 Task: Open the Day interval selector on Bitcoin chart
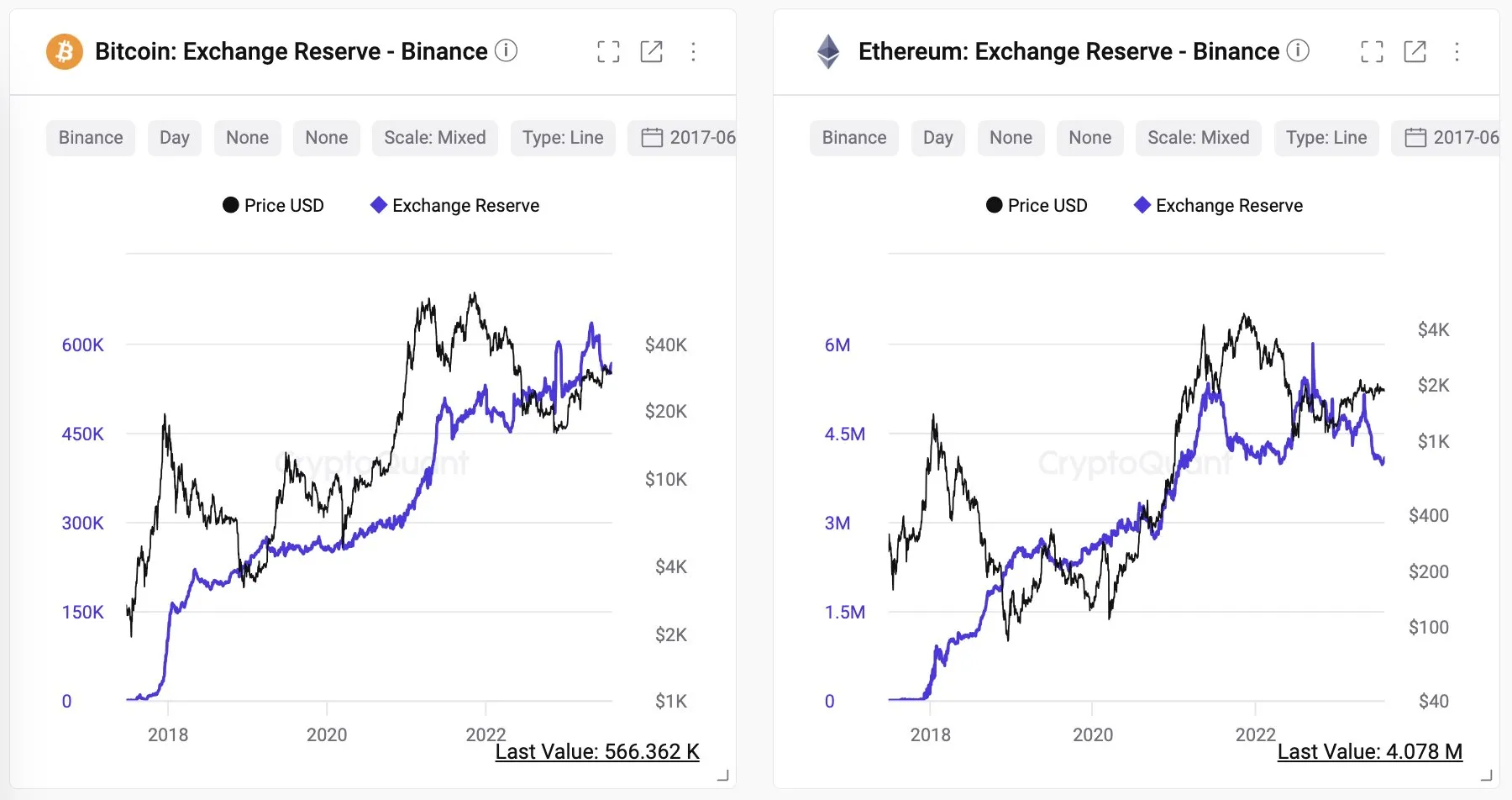[x=174, y=137]
